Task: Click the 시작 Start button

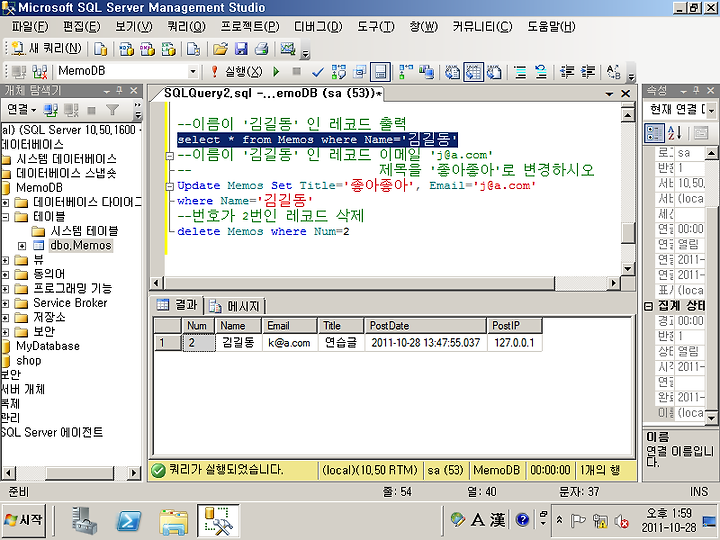Action: point(23,520)
